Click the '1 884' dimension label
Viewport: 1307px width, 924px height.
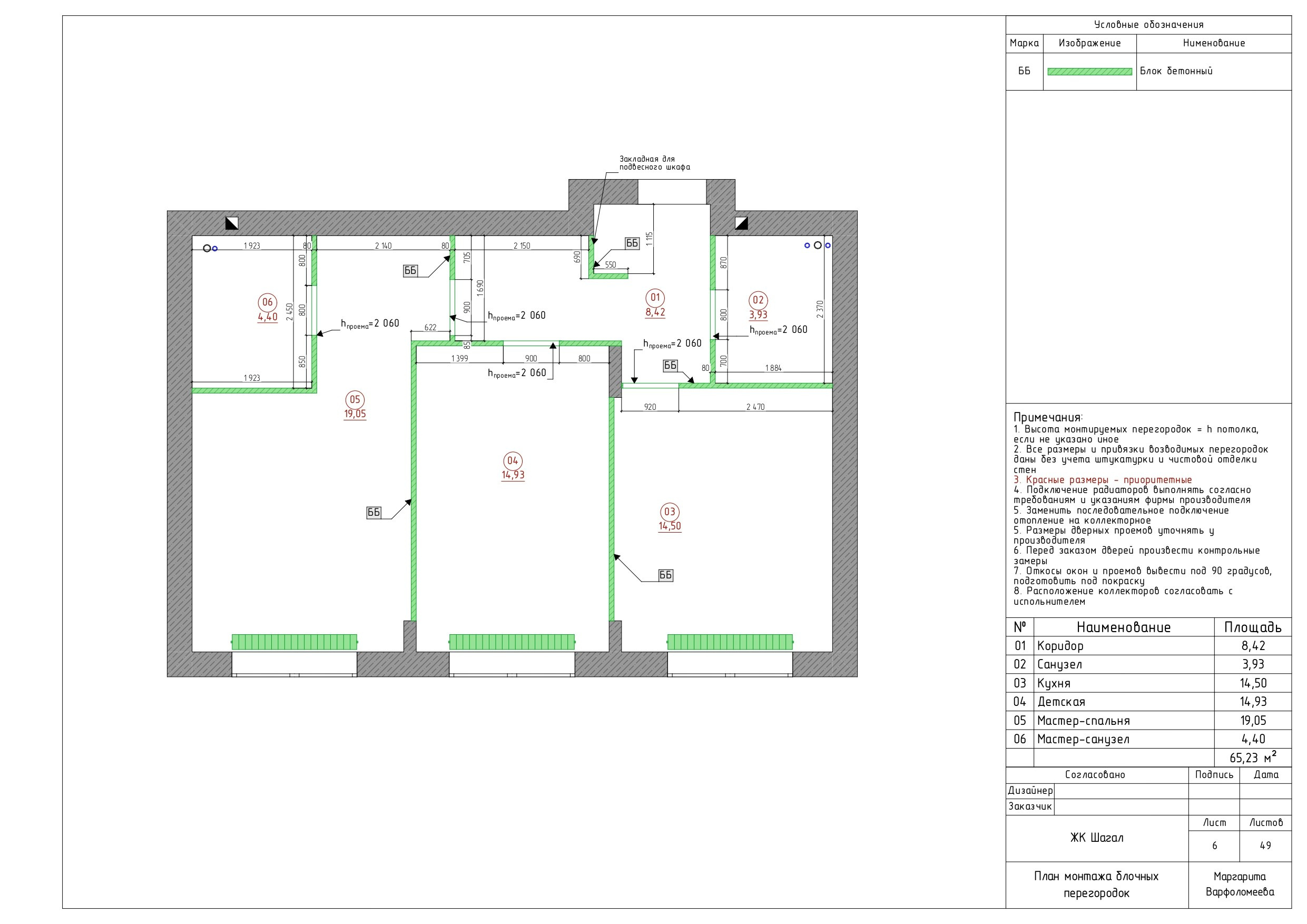pos(773,368)
